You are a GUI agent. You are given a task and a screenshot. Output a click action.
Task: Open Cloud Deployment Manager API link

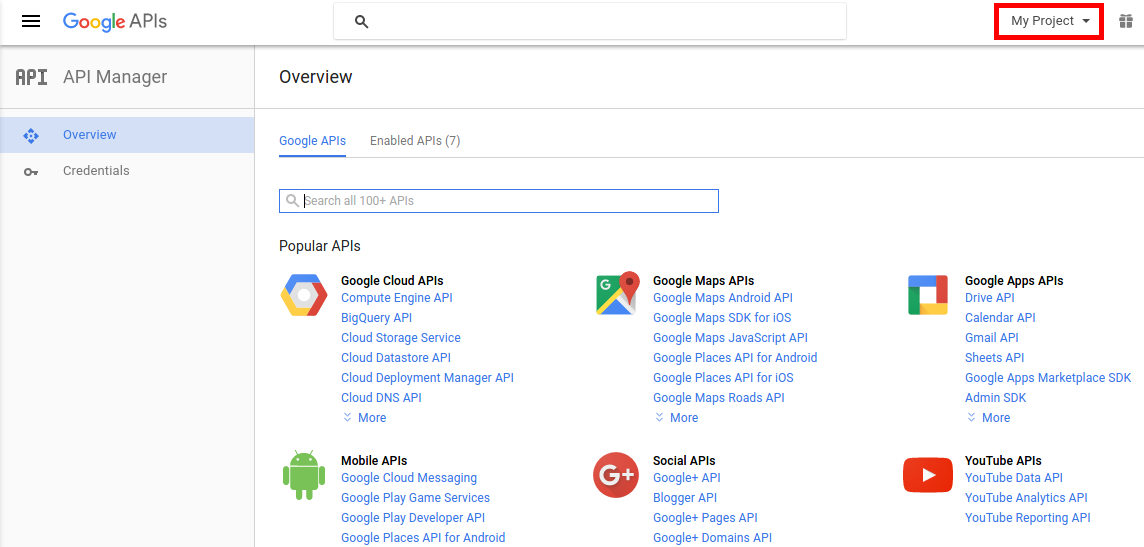[428, 378]
